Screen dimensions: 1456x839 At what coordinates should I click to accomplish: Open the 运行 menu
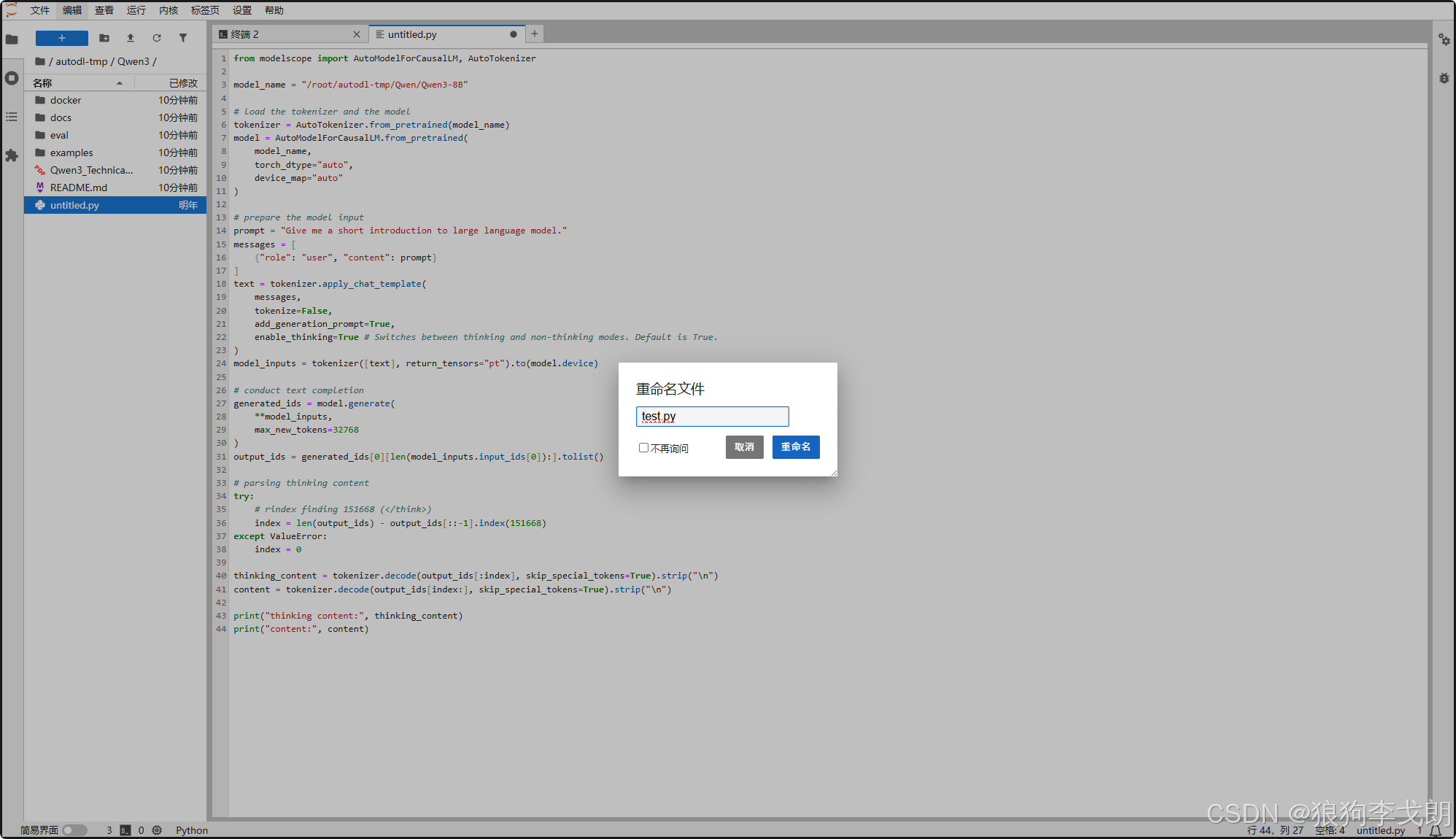pyautogui.click(x=136, y=10)
